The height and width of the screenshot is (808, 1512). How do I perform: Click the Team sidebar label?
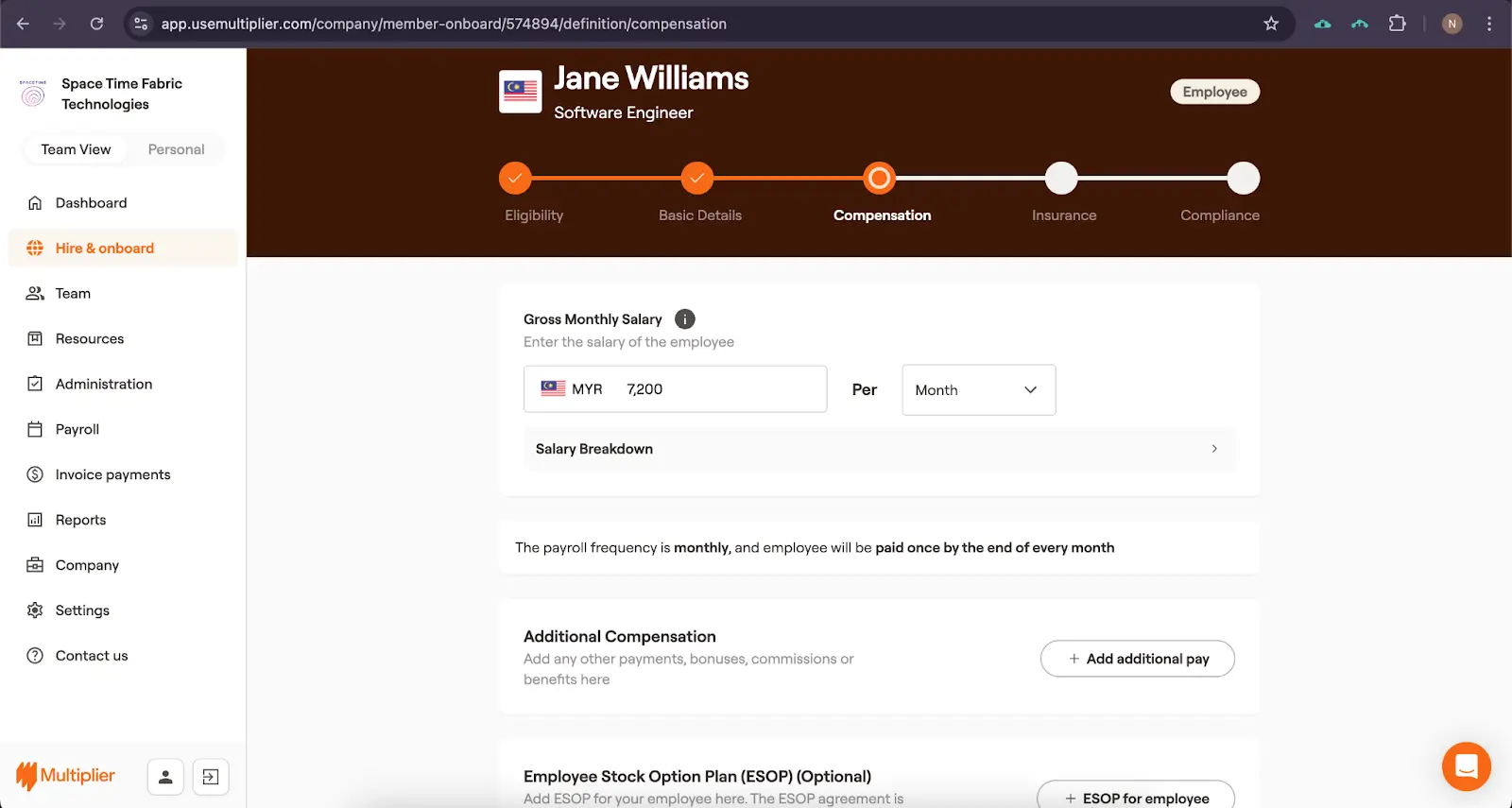coord(73,294)
